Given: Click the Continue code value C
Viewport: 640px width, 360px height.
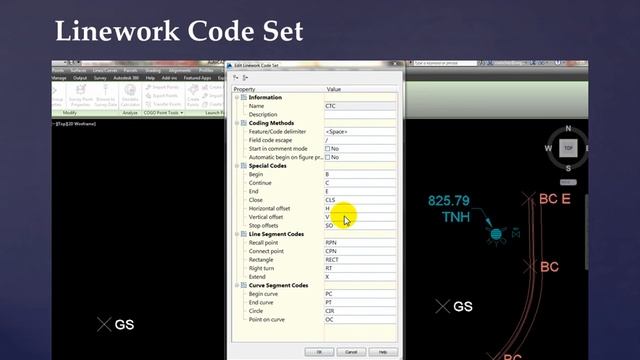Looking at the screenshot, I should pos(360,183).
